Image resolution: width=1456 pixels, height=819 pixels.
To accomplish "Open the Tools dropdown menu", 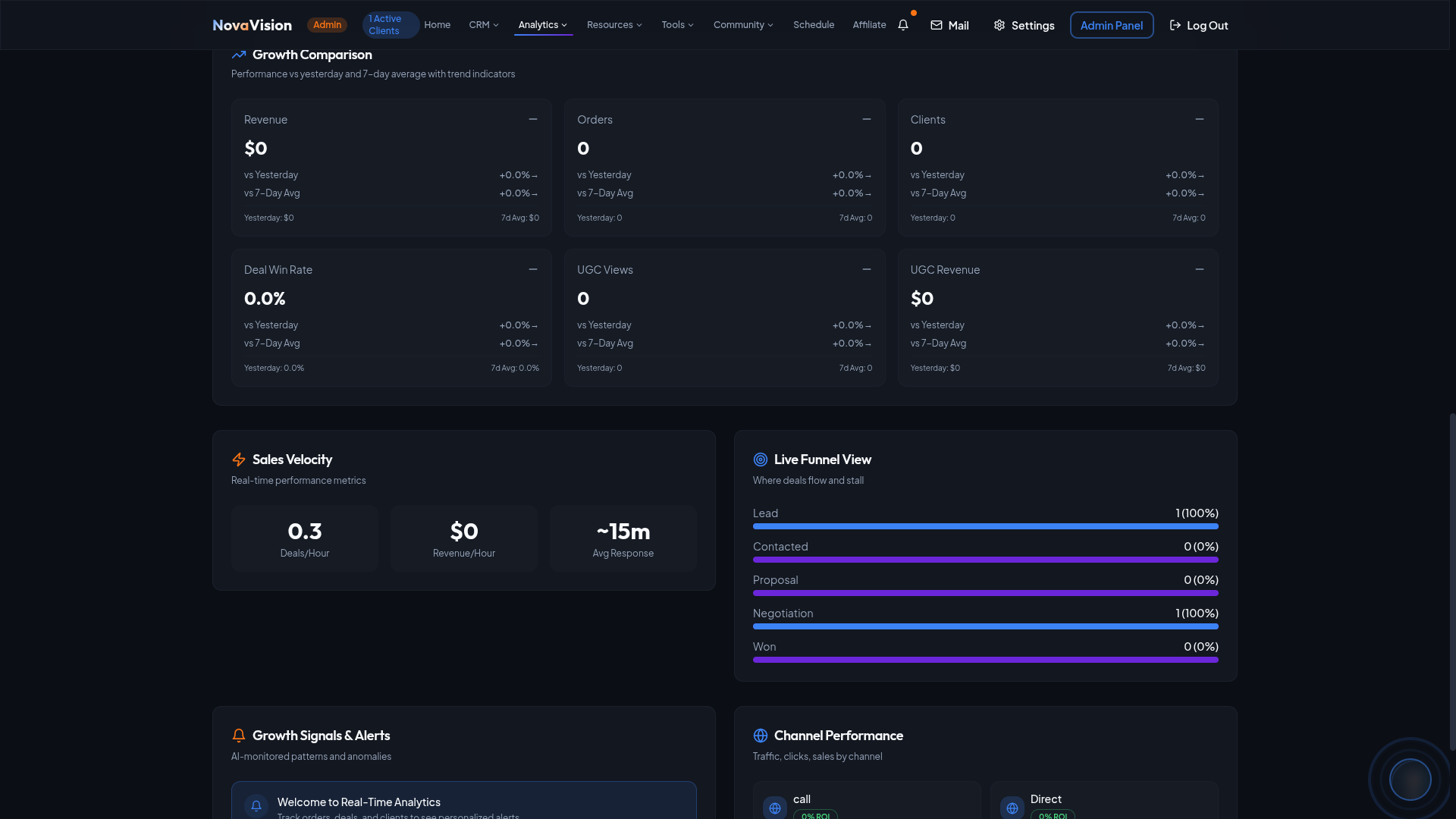I will [677, 25].
